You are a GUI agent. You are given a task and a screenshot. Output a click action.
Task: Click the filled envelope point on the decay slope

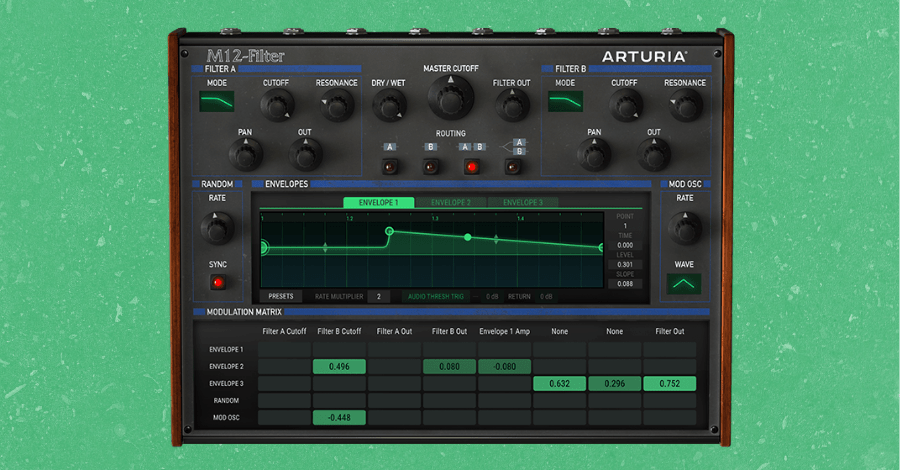(x=468, y=237)
